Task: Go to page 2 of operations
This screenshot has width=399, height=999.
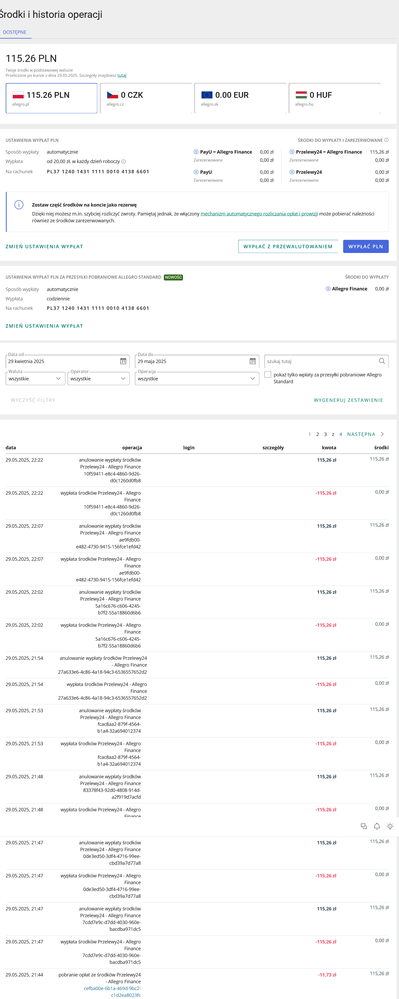Action: pyautogui.click(x=317, y=434)
